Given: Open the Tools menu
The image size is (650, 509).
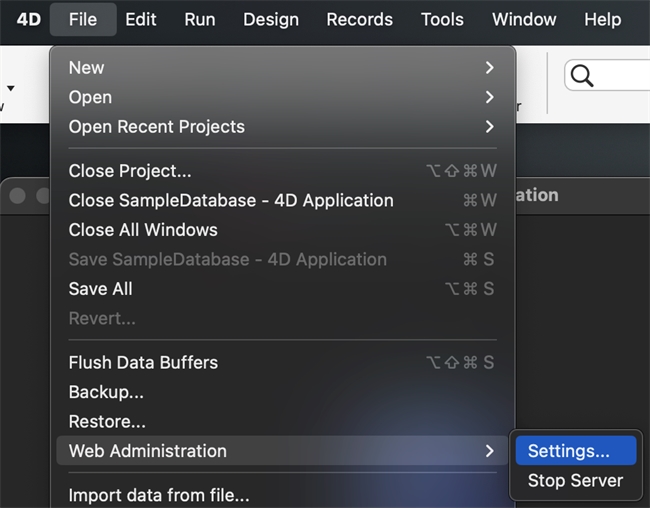Looking at the screenshot, I should tap(442, 19).
